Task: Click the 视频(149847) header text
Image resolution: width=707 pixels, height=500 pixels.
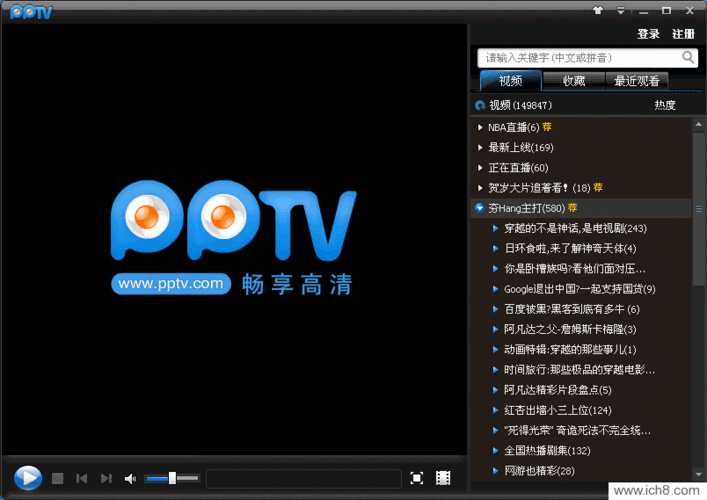Action: tap(520, 106)
